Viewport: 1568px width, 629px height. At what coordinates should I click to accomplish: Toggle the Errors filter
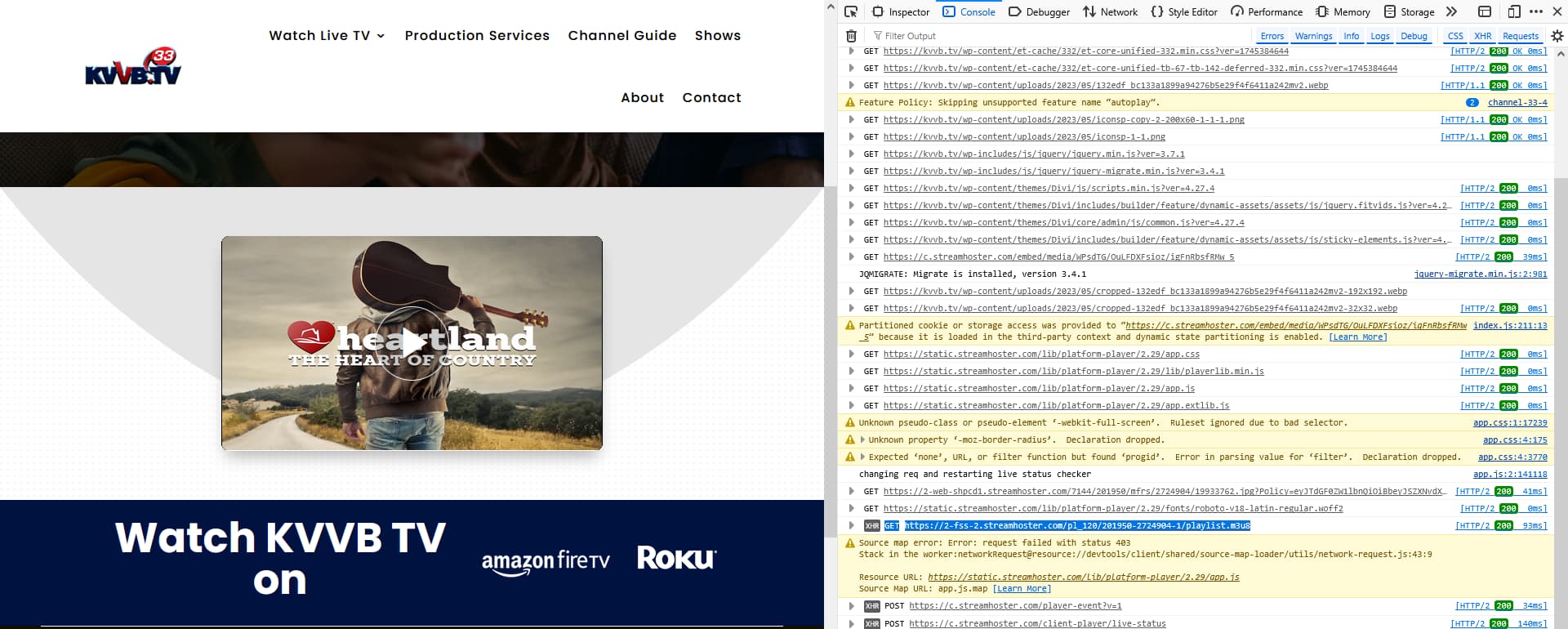(x=1272, y=36)
